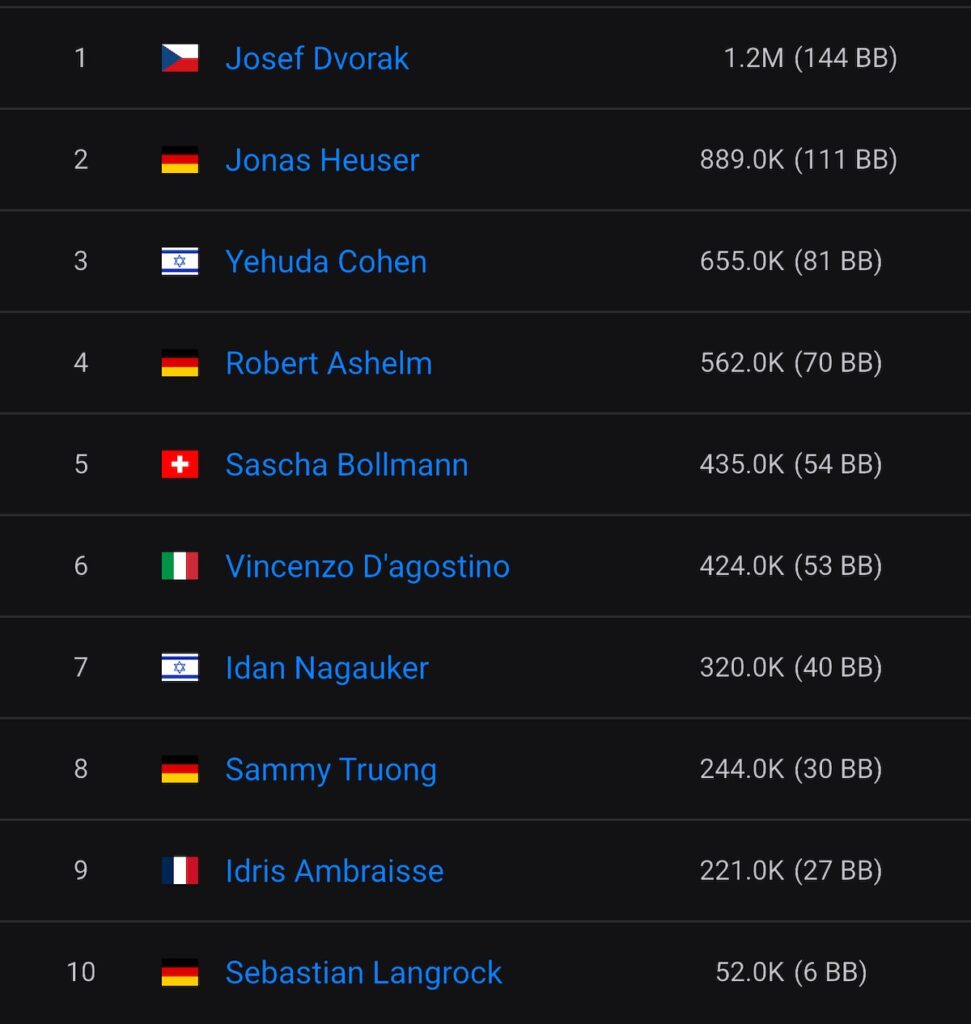Select Sammy Truong's name link

click(x=331, y=770)
